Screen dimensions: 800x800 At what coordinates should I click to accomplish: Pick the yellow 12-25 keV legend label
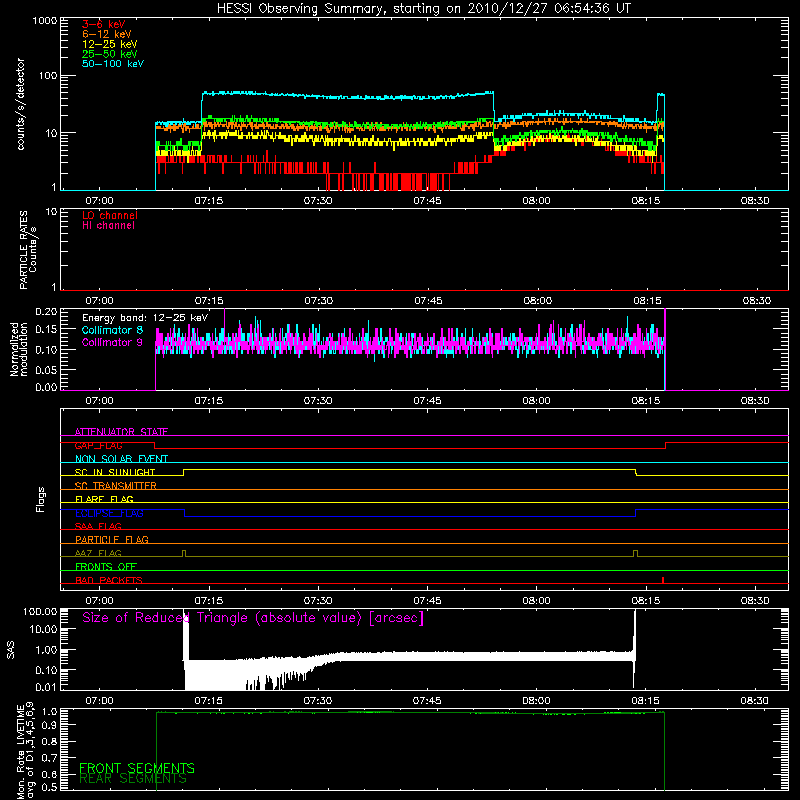pyautogui.click(x=110, y=44)
